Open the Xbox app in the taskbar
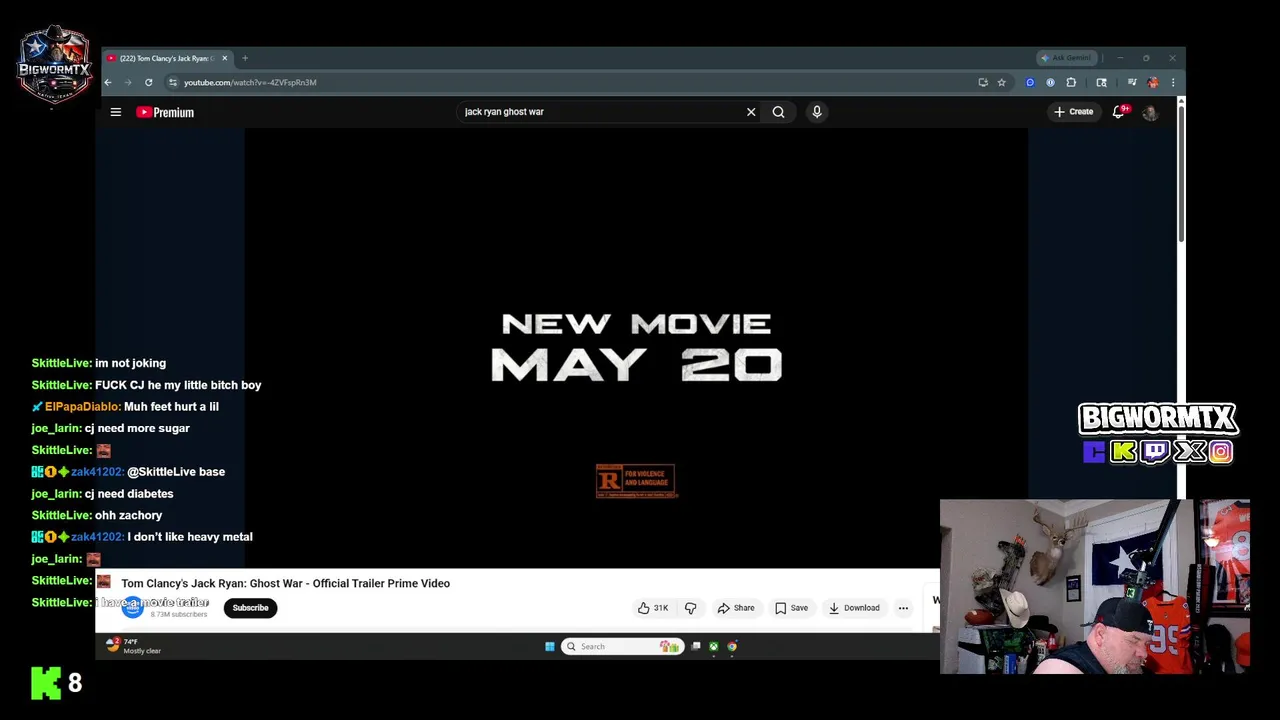 click(x=713, y=647)
